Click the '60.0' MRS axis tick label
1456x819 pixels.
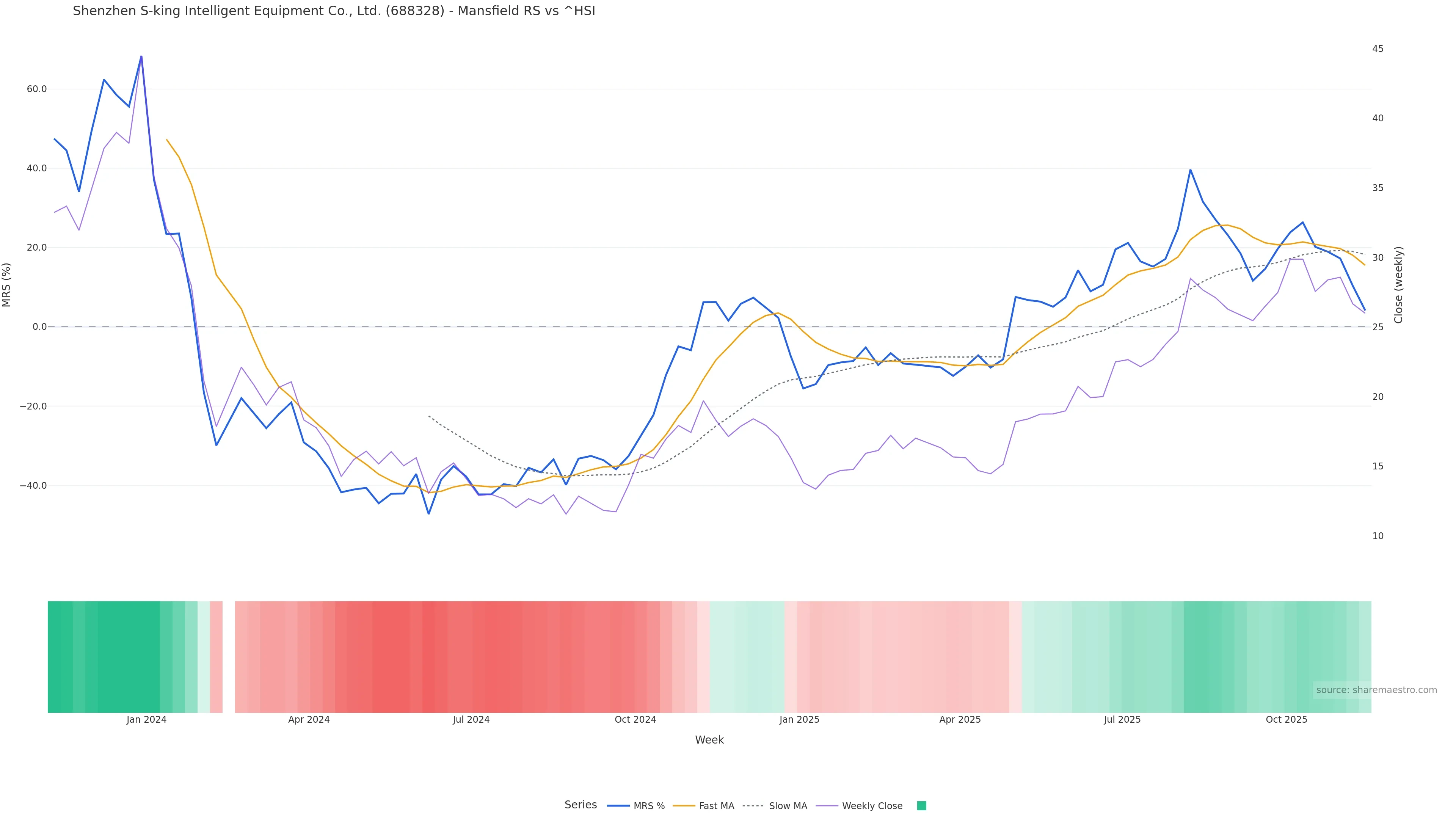pos(36,89)
